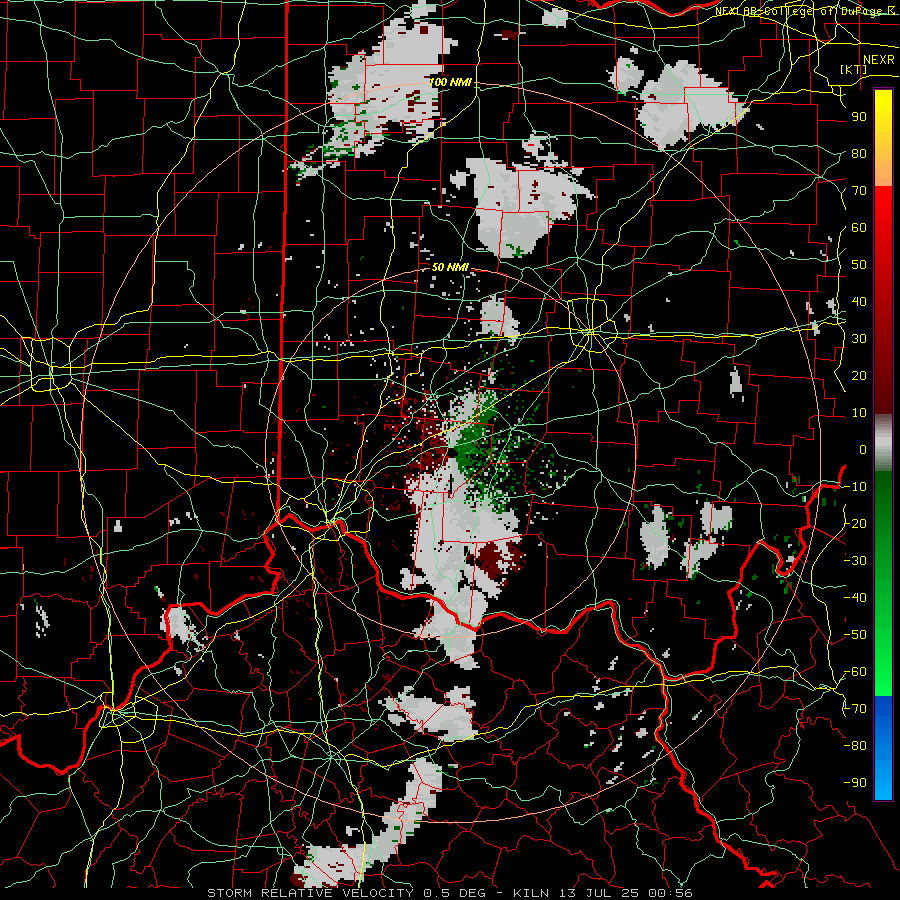Click the '50' label on the color scale
The width and height of the screenshot is (900, 900).
pyautogui.click(x=859, y=265)
